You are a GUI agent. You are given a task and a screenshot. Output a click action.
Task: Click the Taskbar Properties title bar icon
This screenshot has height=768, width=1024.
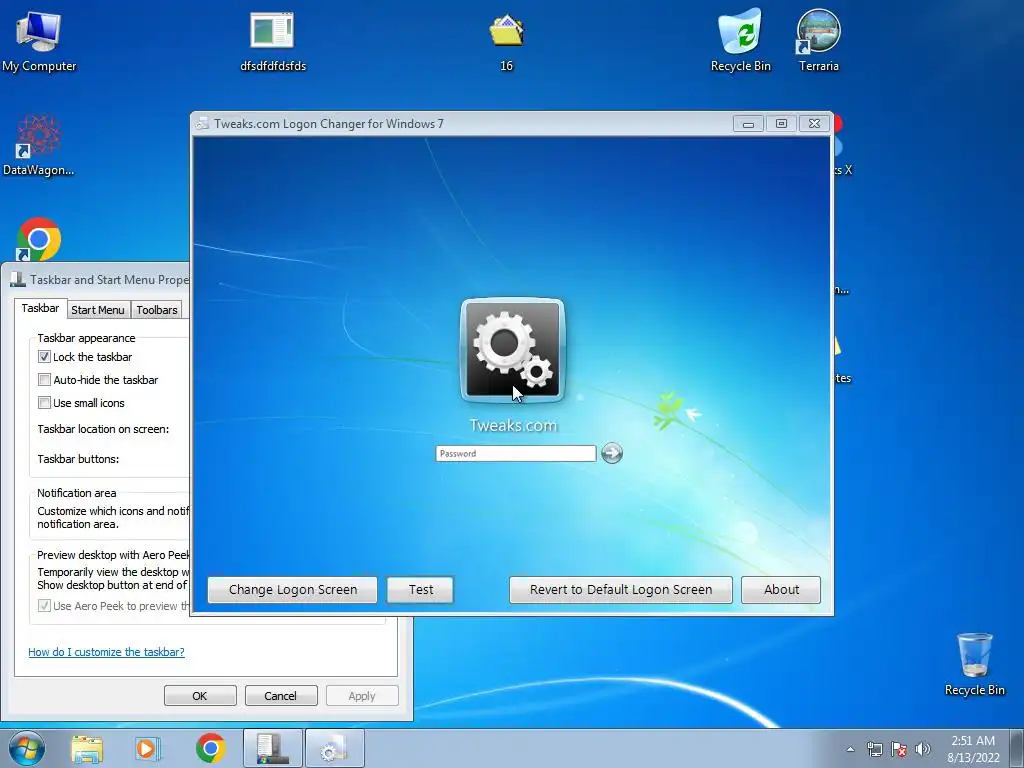coord(18,280)
